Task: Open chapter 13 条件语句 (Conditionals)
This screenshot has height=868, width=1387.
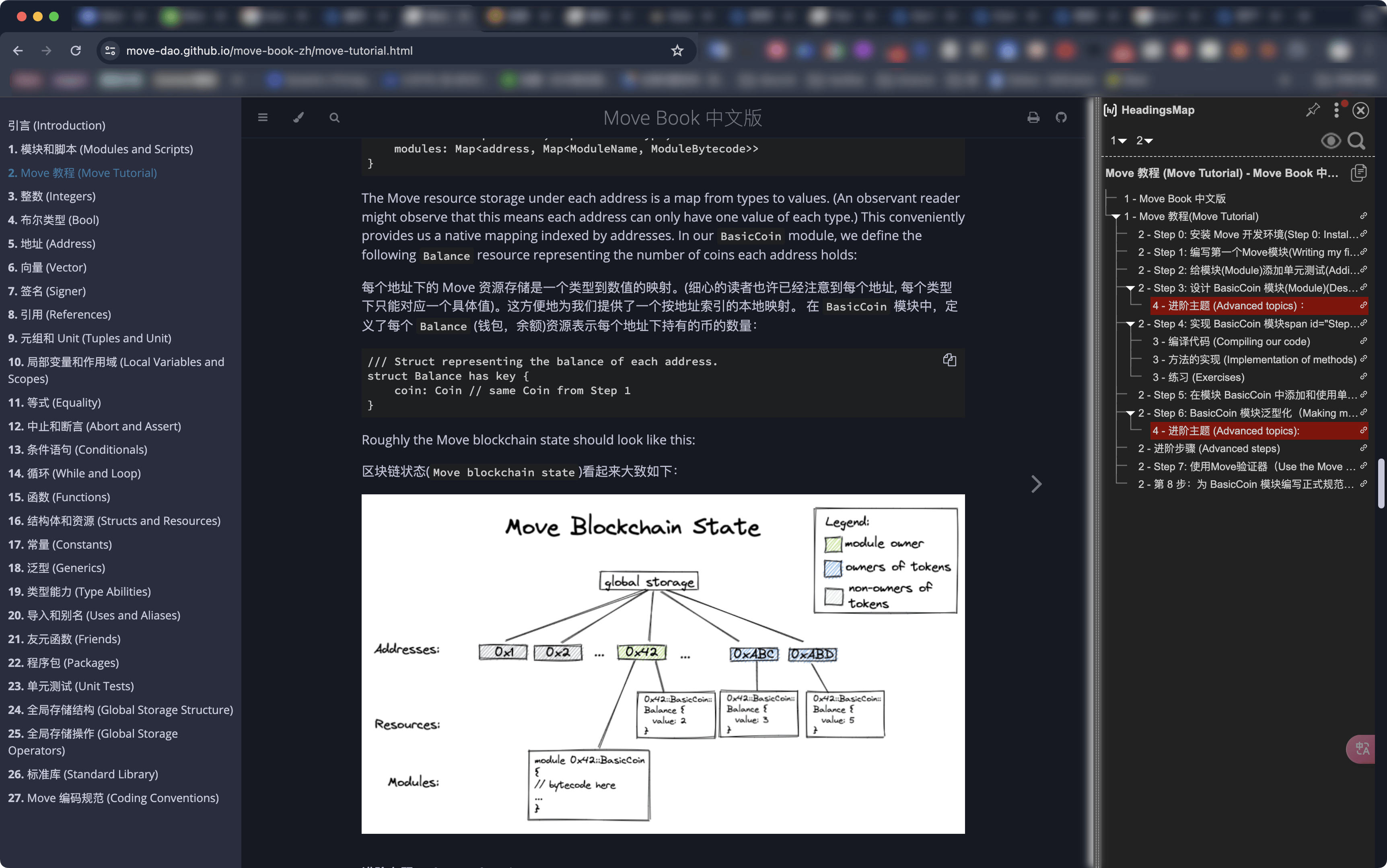Action: (78, 450)
